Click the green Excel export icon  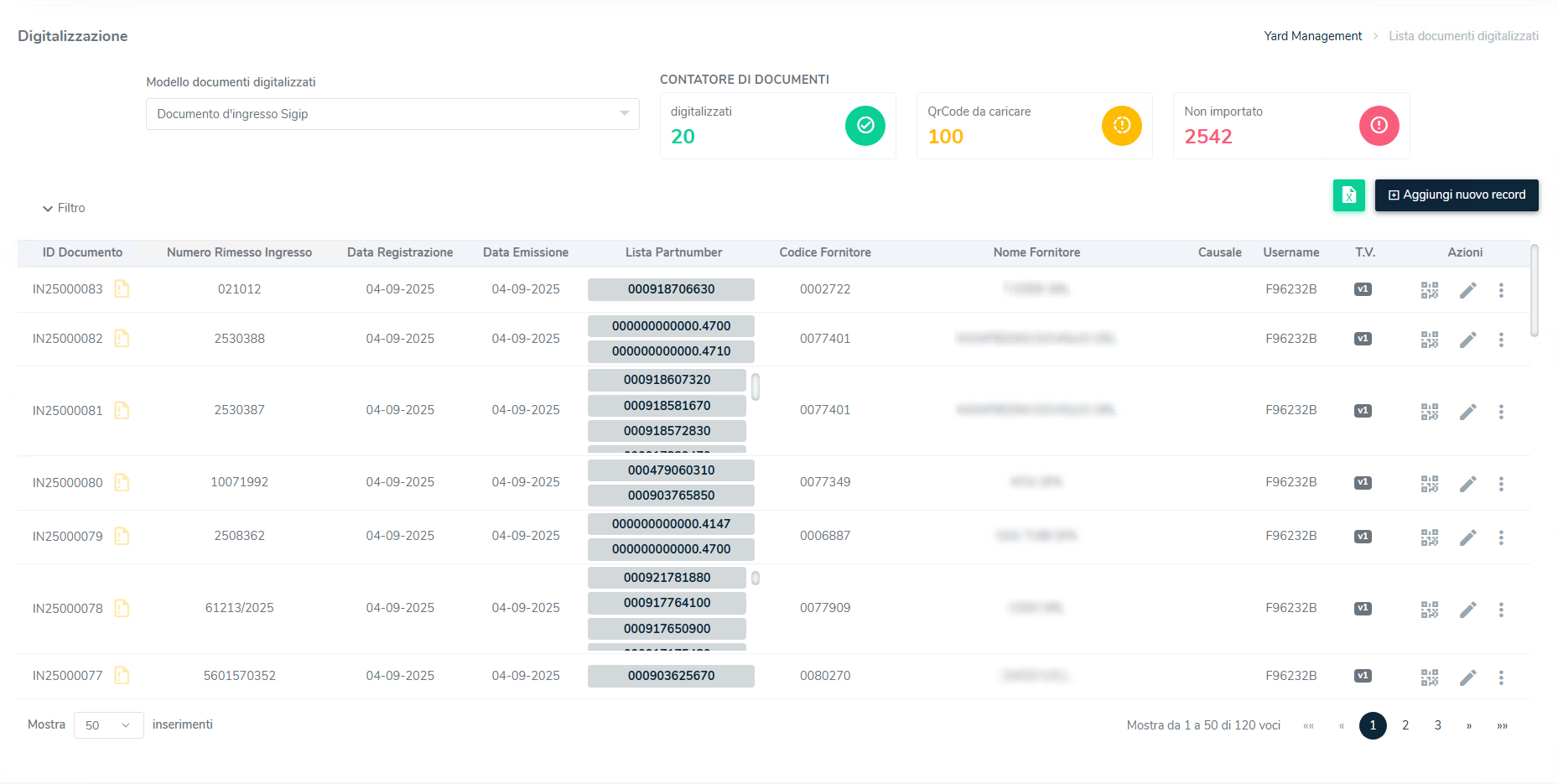click(x=1348, y=195)
